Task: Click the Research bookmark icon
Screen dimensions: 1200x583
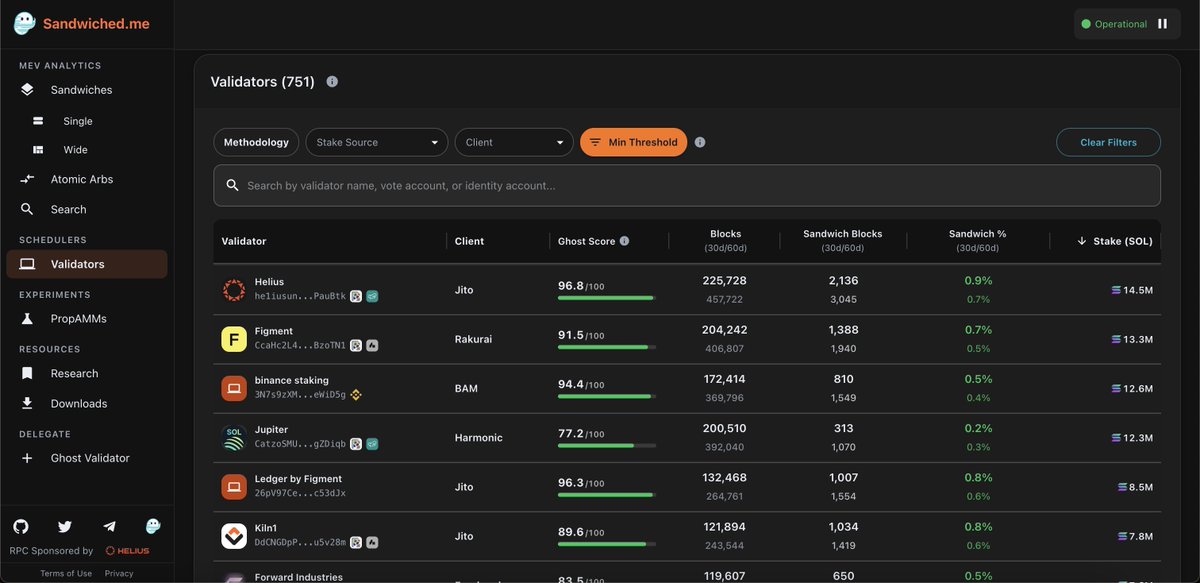Action: pyautogui.click(x=28, y=373)
